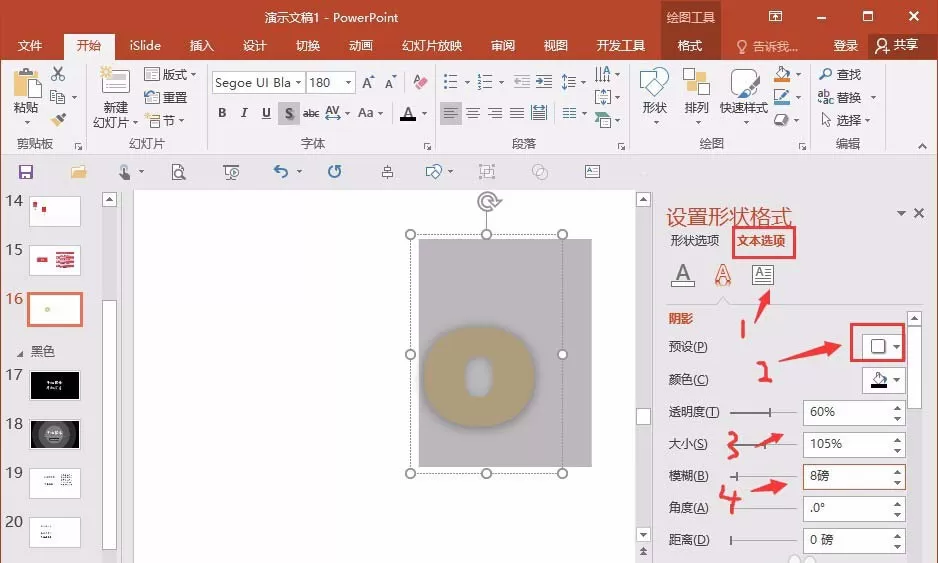Image resolution: width=938 pixels, height=563 pixels.
Task: Switch to the 插入 ribbon tab
Action: click(202, 45)
